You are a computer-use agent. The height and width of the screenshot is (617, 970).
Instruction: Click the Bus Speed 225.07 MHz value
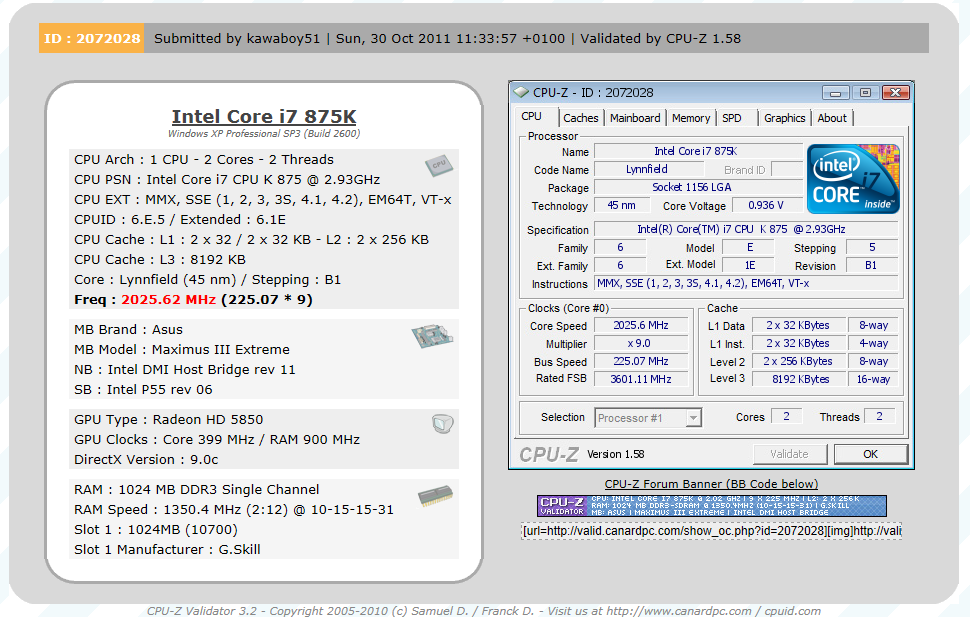tap(641, 361)
